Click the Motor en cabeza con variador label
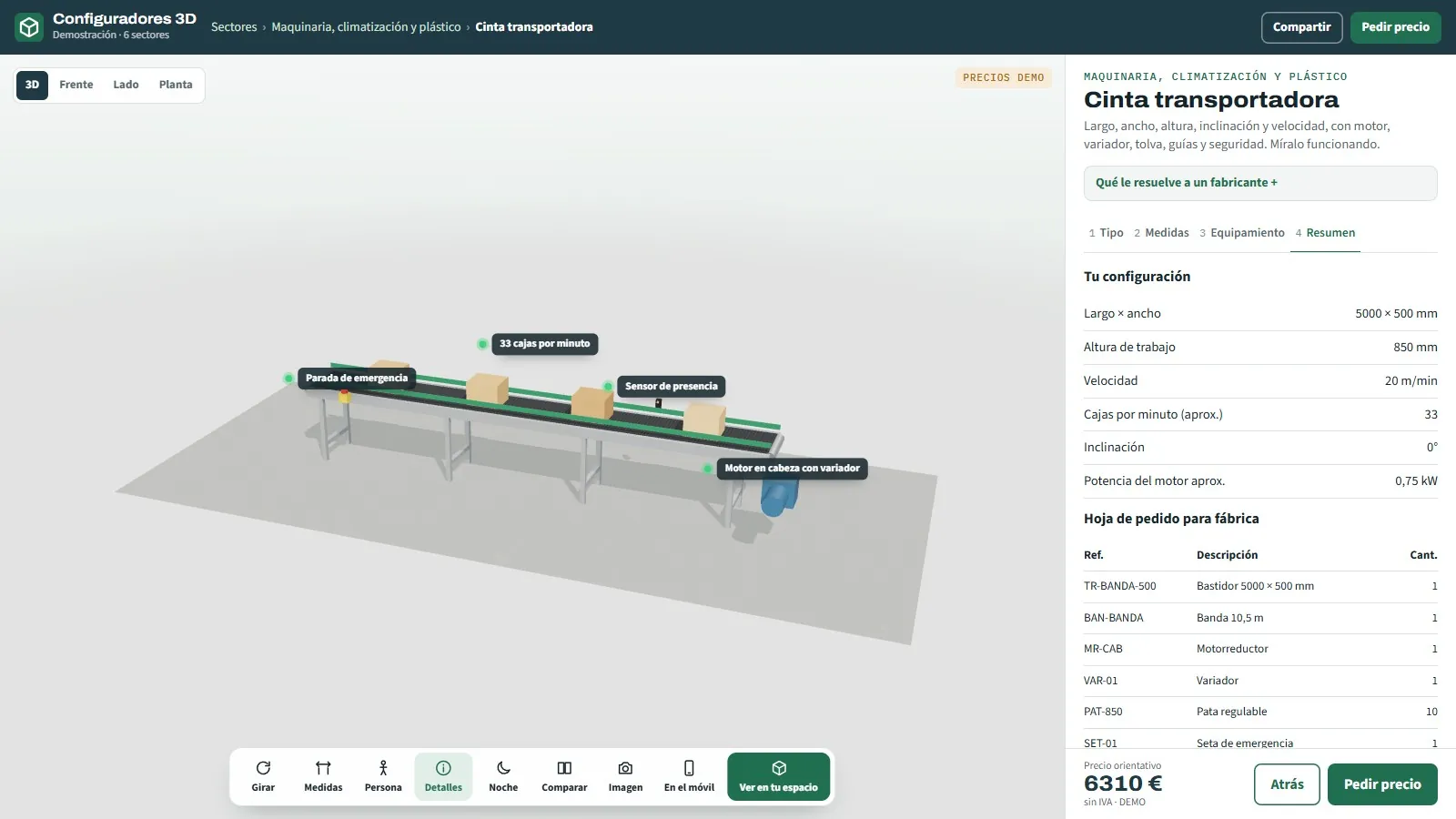 pyautogui.click(x=792, y=469)
